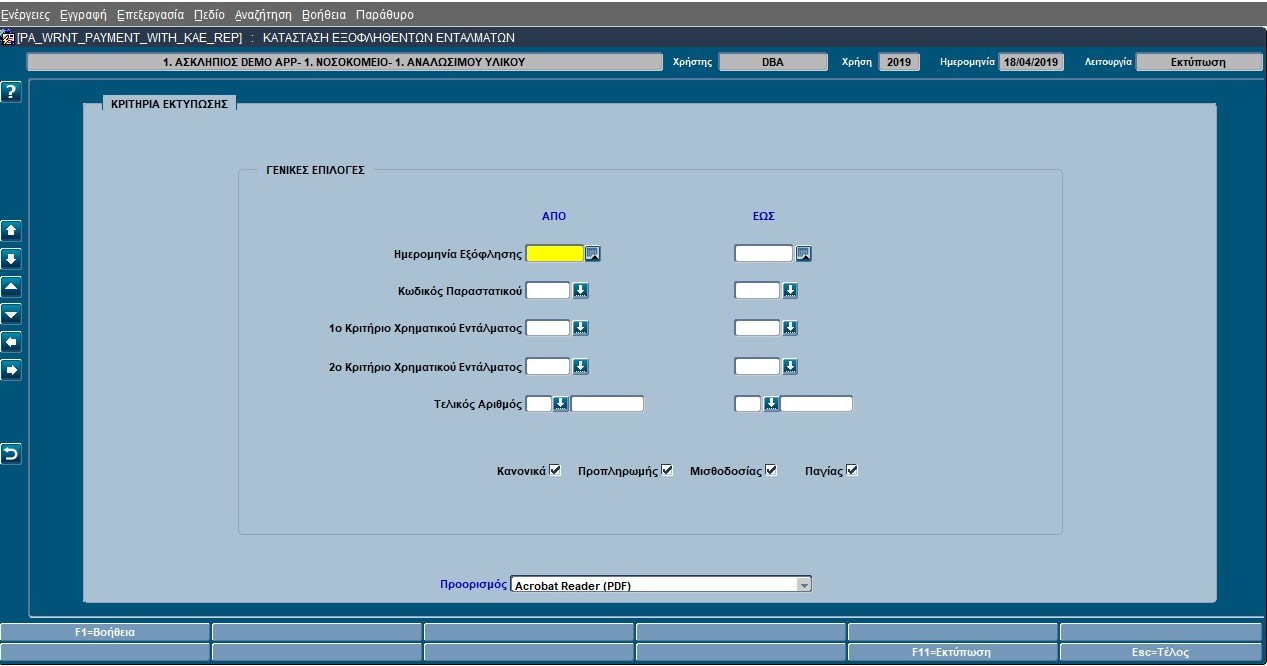Click ΑΠΟ Τελικός Αριθμός small code field
Screen dimensions: 1267x666
538,404
